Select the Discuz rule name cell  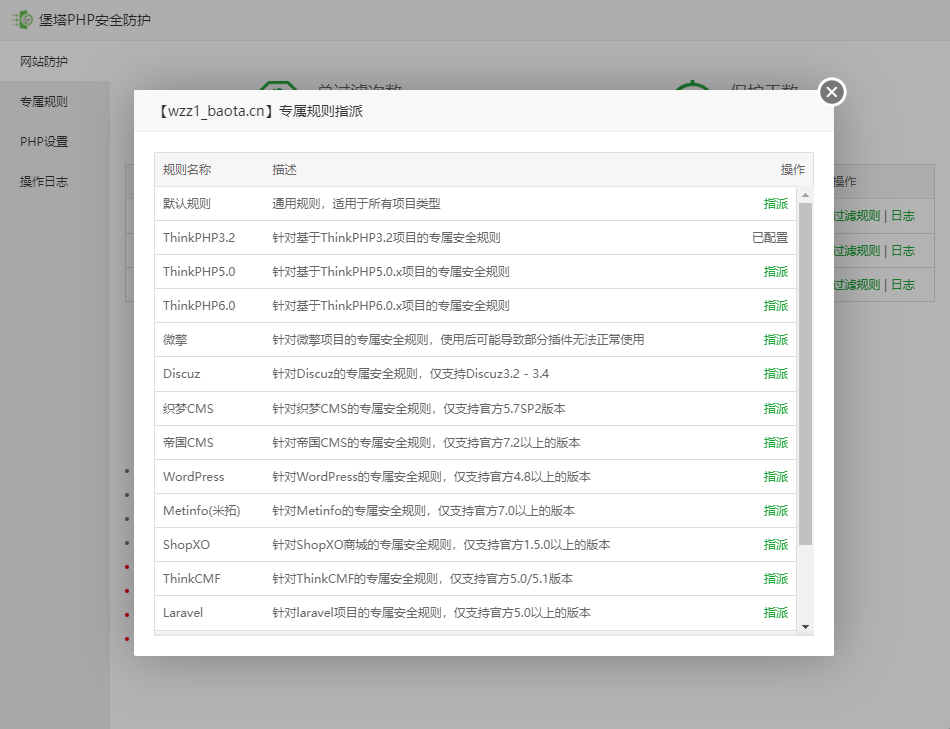point(181,374)
